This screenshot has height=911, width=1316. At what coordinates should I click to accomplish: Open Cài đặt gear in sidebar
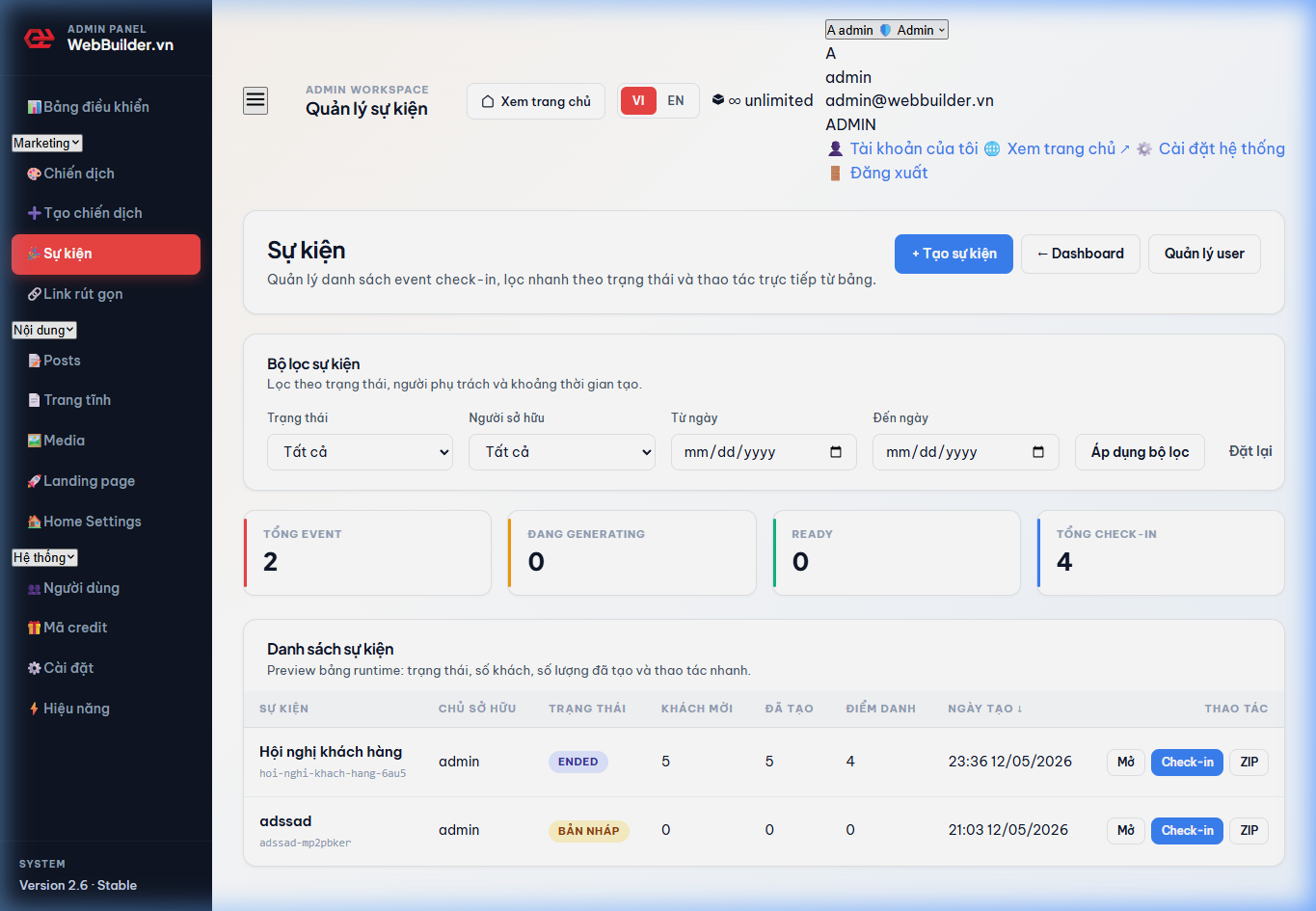click(x=35, y=668)
